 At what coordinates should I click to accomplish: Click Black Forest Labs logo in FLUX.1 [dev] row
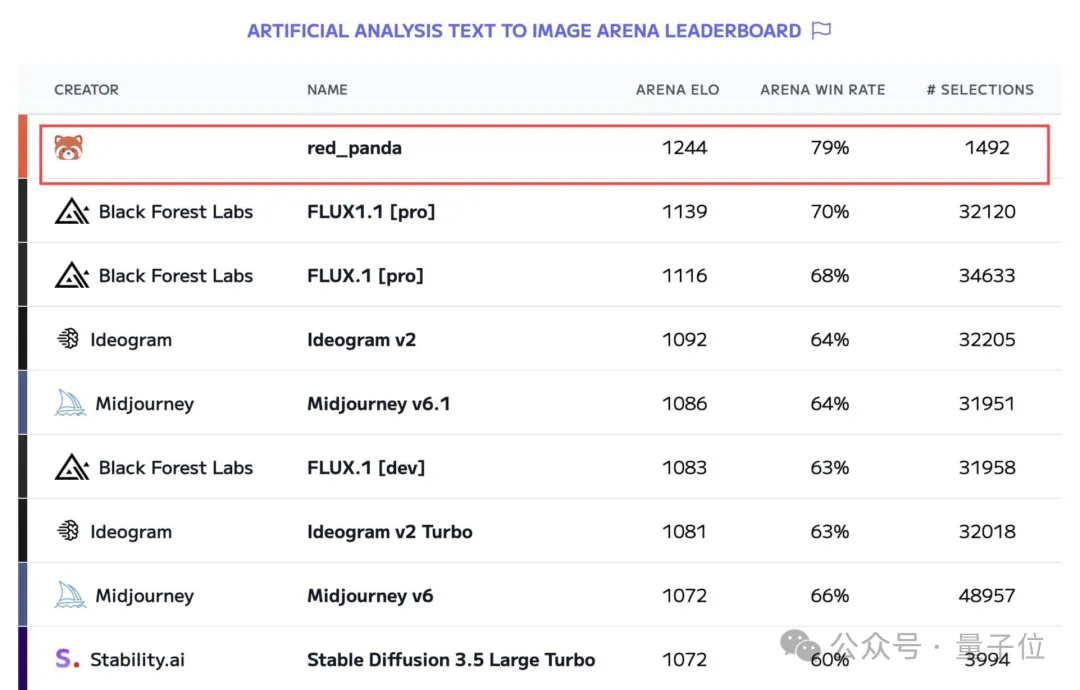click(72, 468)
